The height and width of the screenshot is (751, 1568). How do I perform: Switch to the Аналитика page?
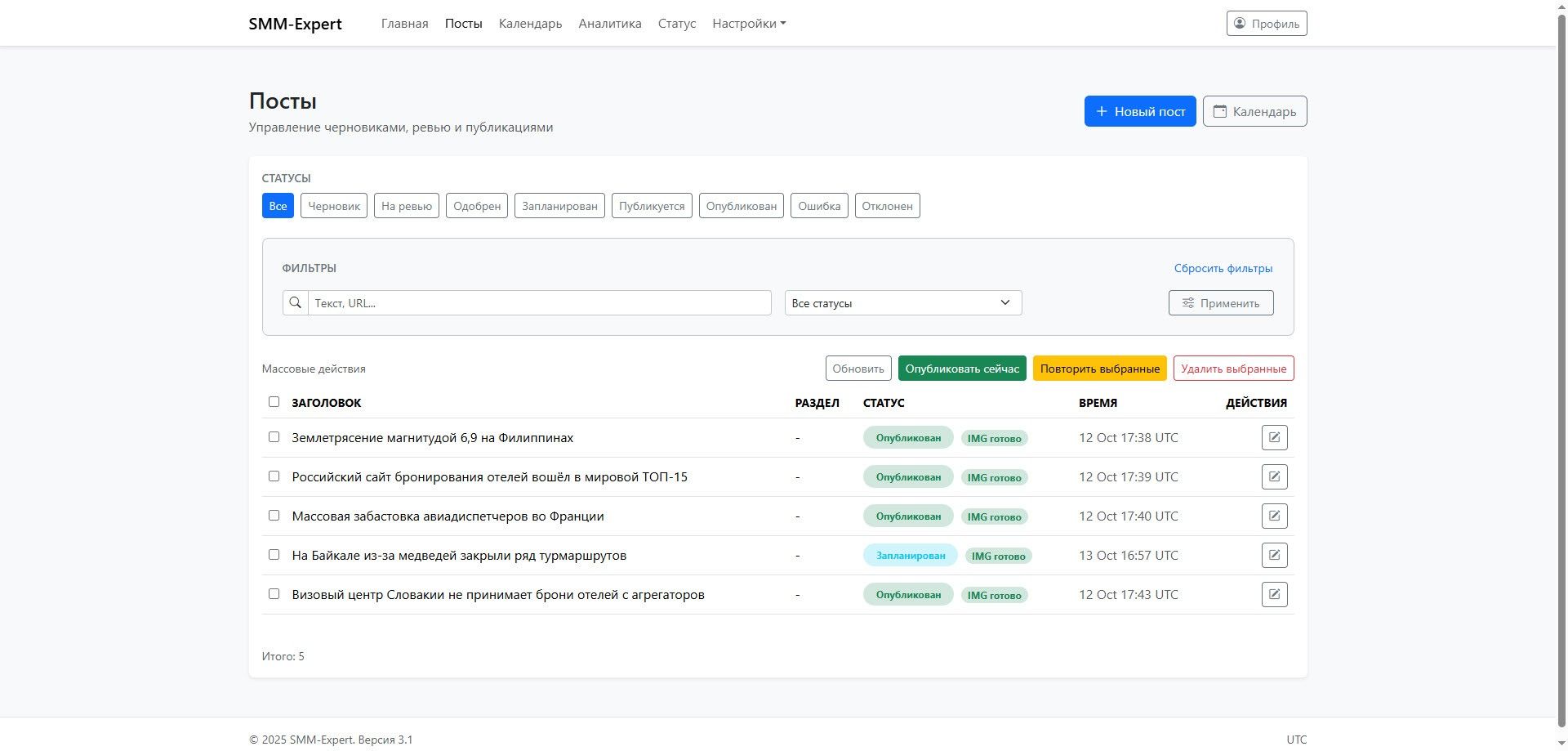pyautogui.click(x=610, y=24)
